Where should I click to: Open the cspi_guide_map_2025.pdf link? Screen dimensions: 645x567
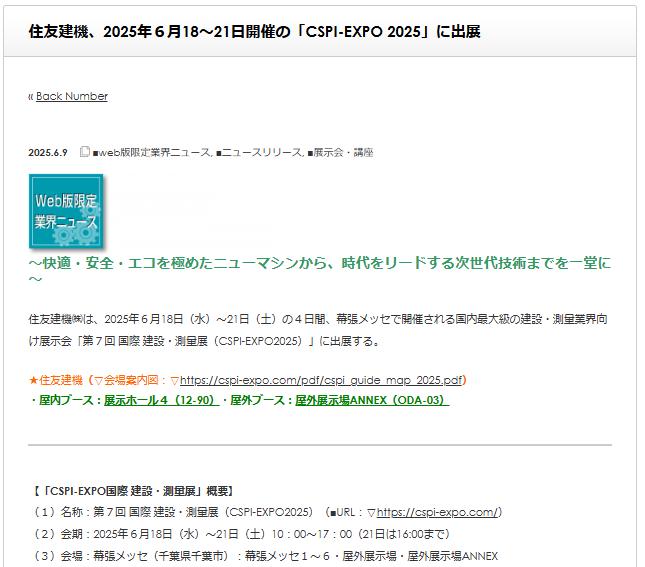321,380
